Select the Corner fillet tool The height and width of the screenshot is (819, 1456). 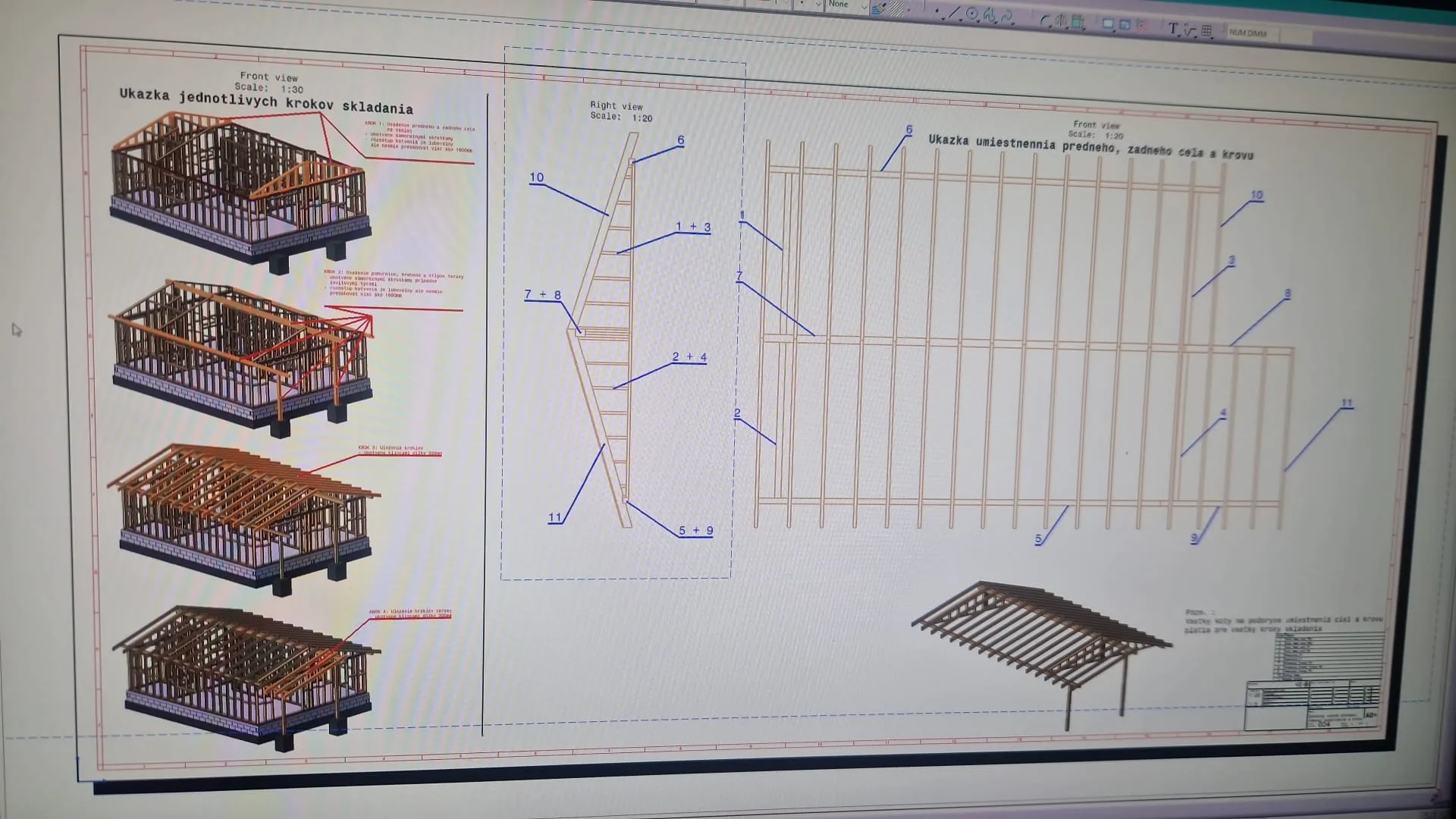coord(1046,20)
